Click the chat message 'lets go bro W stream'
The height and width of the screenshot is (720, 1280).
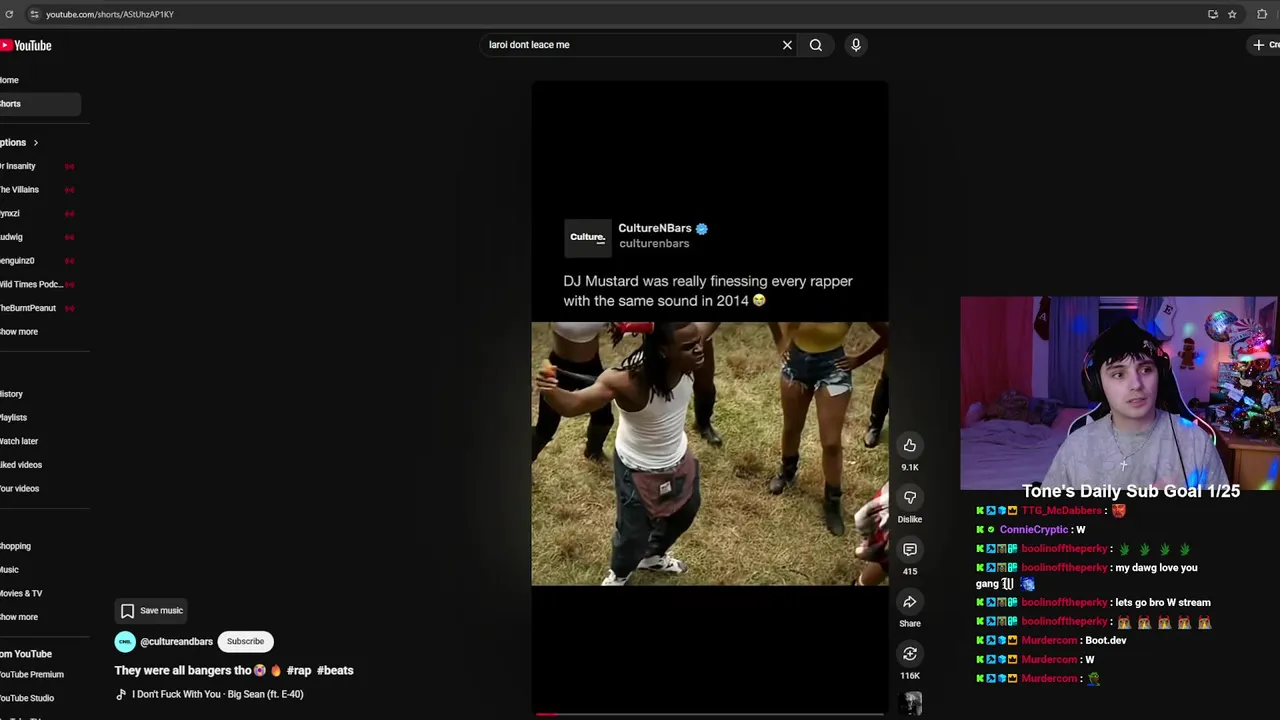pyautogui.click(x=1162, y=603)
